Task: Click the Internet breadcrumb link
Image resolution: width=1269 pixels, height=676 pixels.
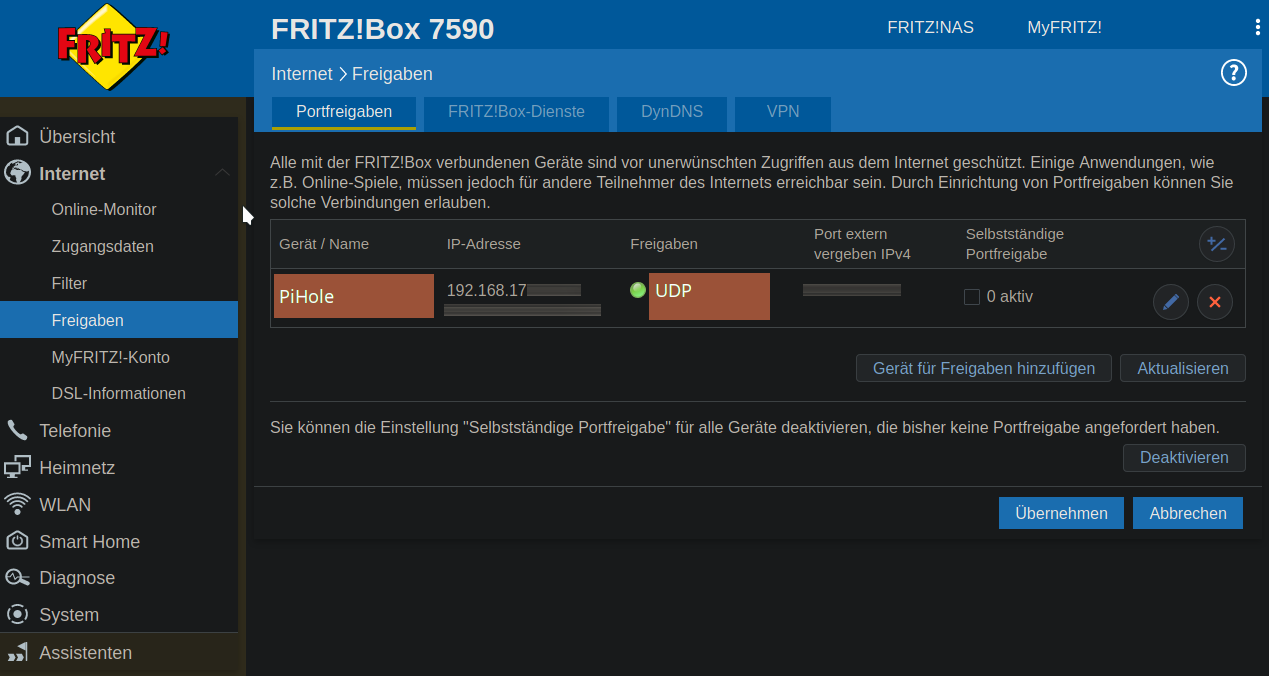Action: (302, 74)
